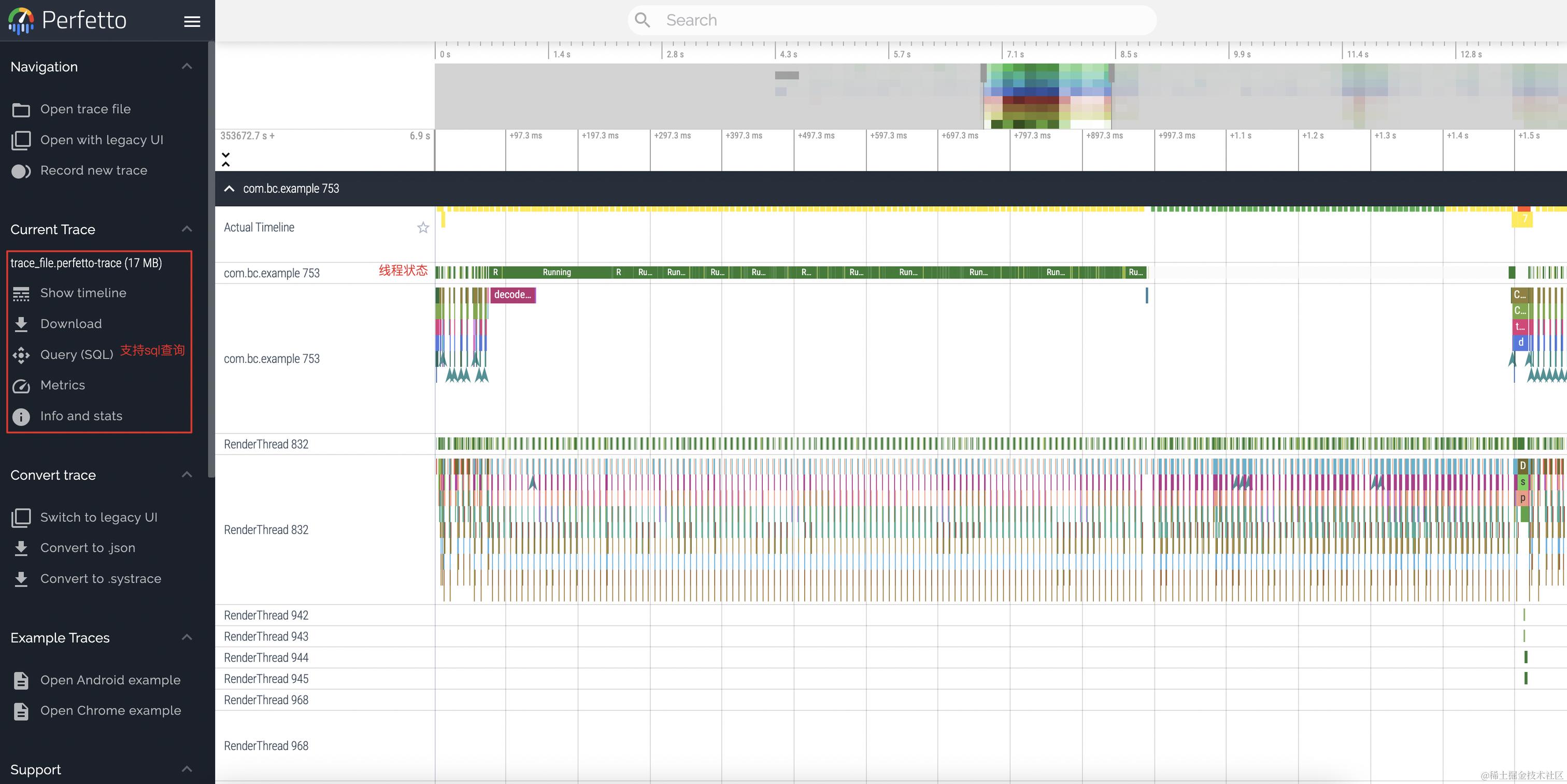Collapse the Navigation section
Viewport: 1567px width, 784px height.
(x=187, y=66)
